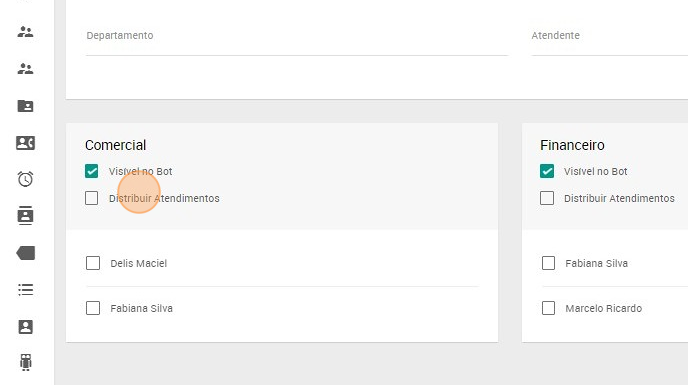The height and width of the screenshot is (385, 688).
Task: Open the tag label sidebar icon
Action: [x=25, y=253]
